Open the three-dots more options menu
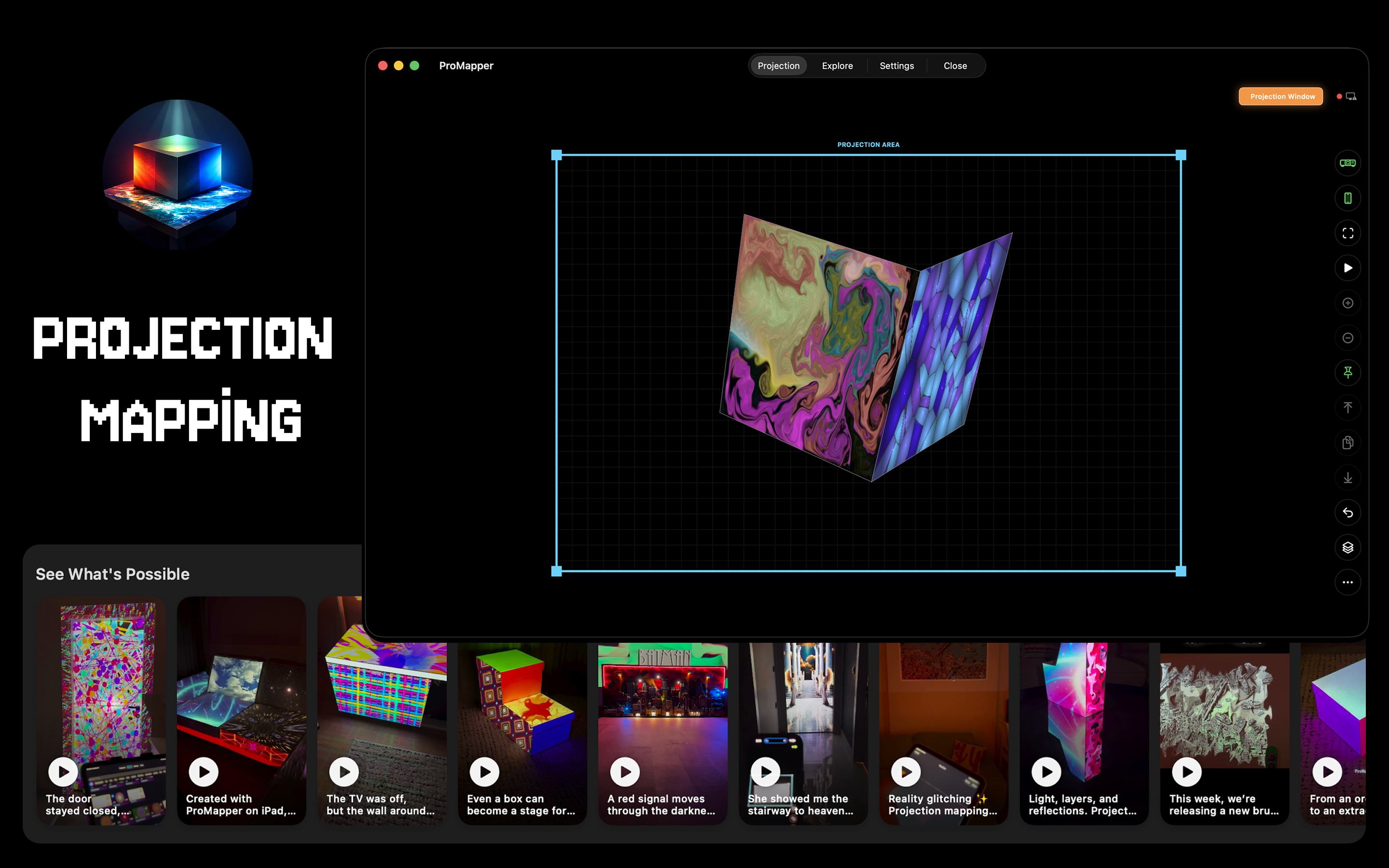Viewport: 1389px width, 868px height. point(1347,582)
